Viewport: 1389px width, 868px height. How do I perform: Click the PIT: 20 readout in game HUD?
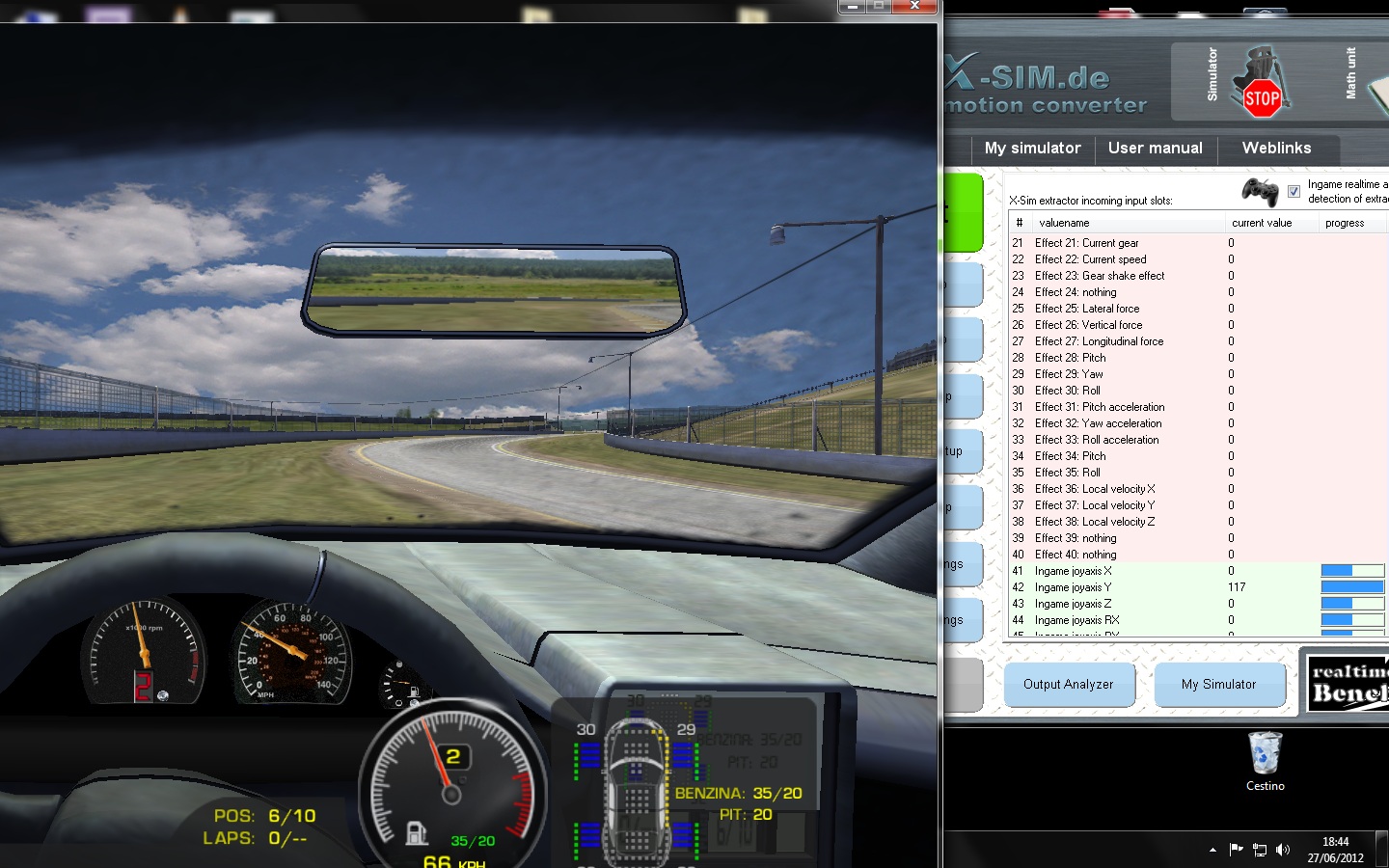pos(746,814)
